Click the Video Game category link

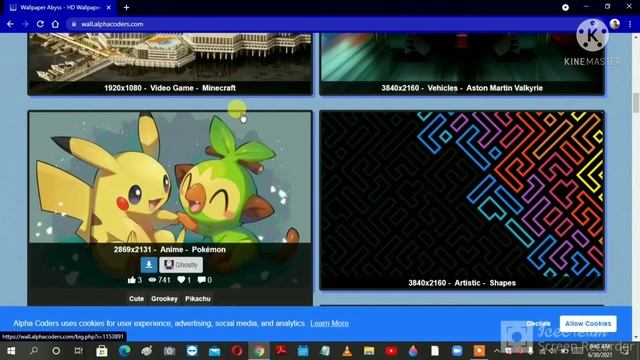pyautogui.click(x=172, y=88)
